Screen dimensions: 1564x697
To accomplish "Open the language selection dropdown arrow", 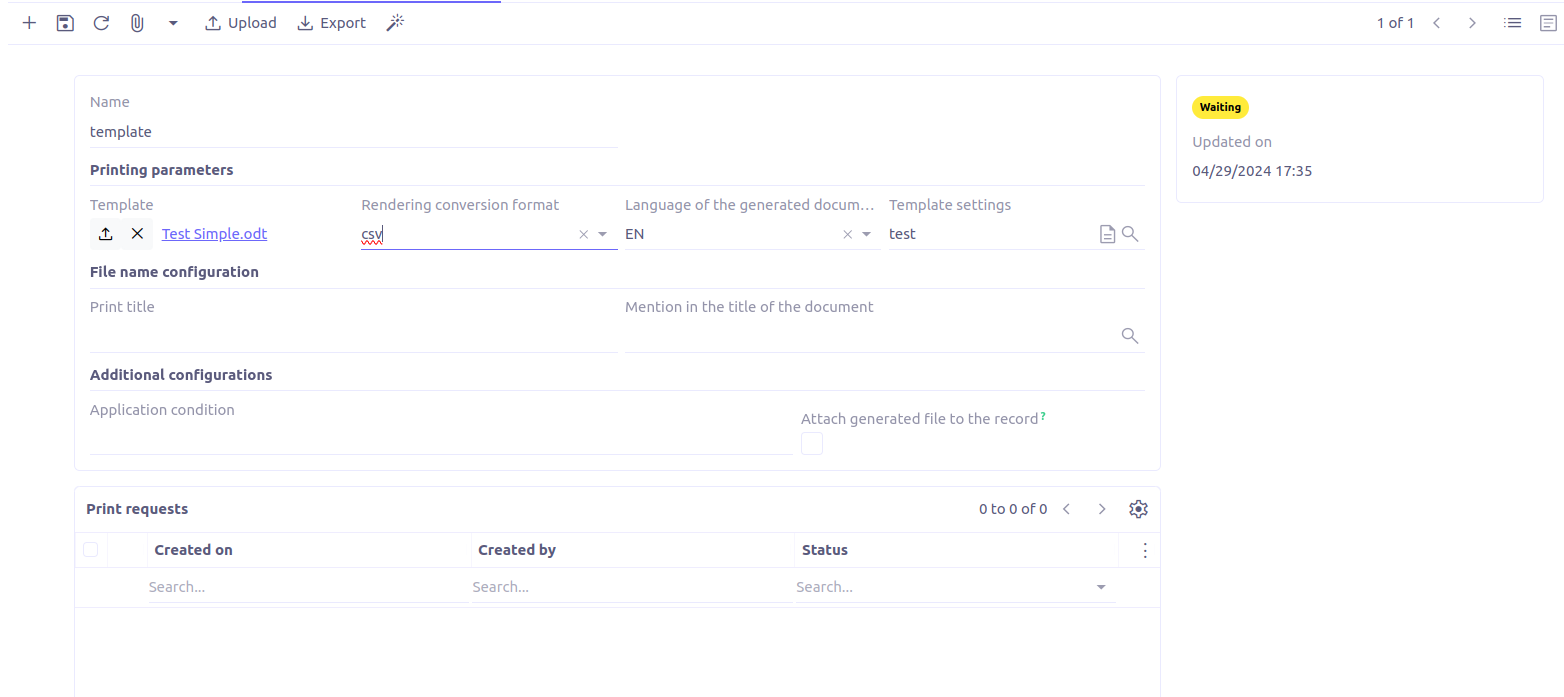I will tap(867, 234).
